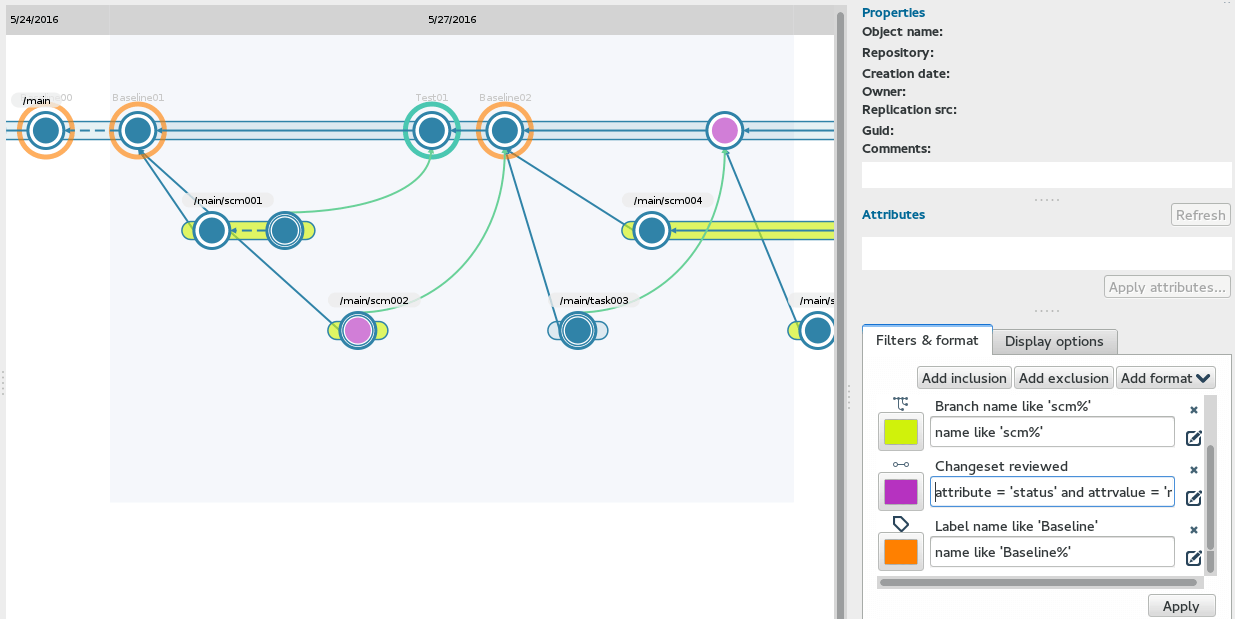Switch to the Display options tab
The height and width of the screenshot is (619, 1235).
1054,341
